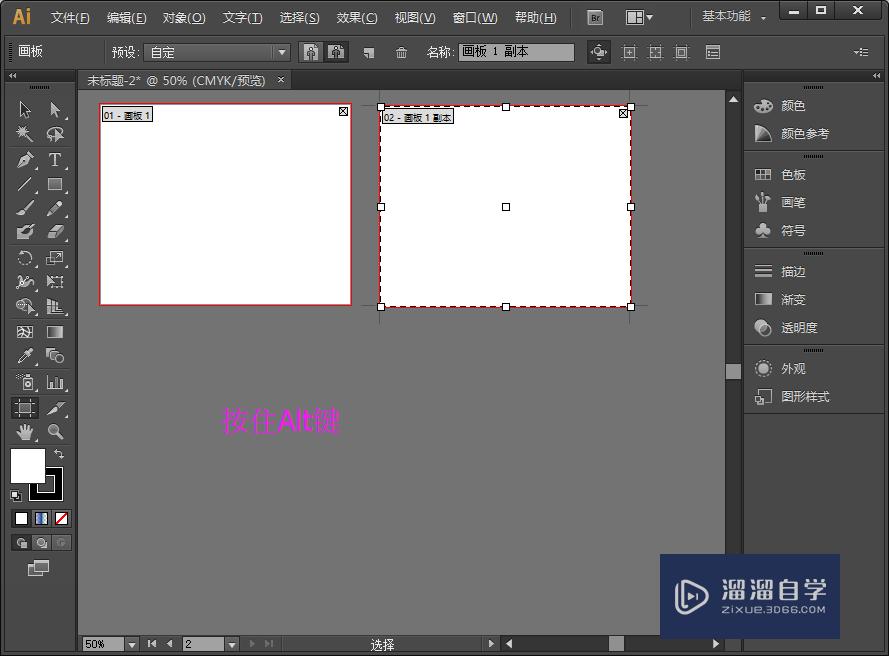Image resolution: width=889 pixels, height=656 pixels.
Task: Select the Artboard tool
Action: tap(24, 408)
